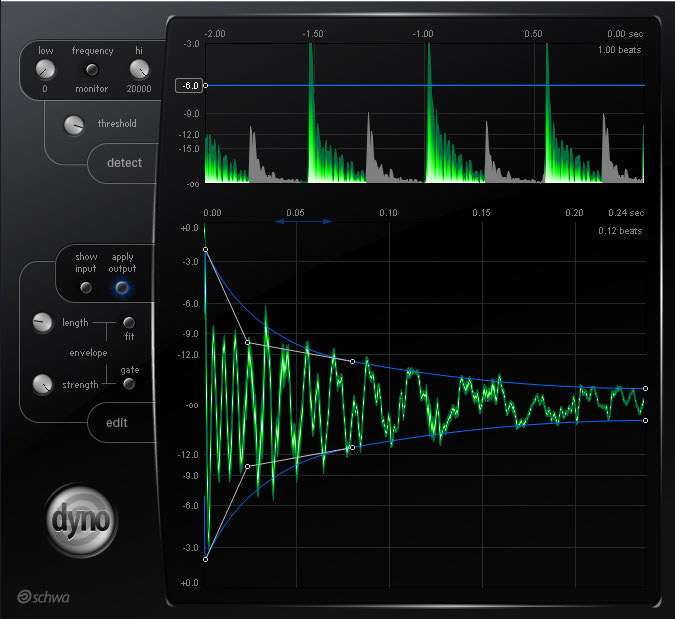This screenshot has width=675, height=619.
Task: Open the edit tab
Action: tap(117, 422)
